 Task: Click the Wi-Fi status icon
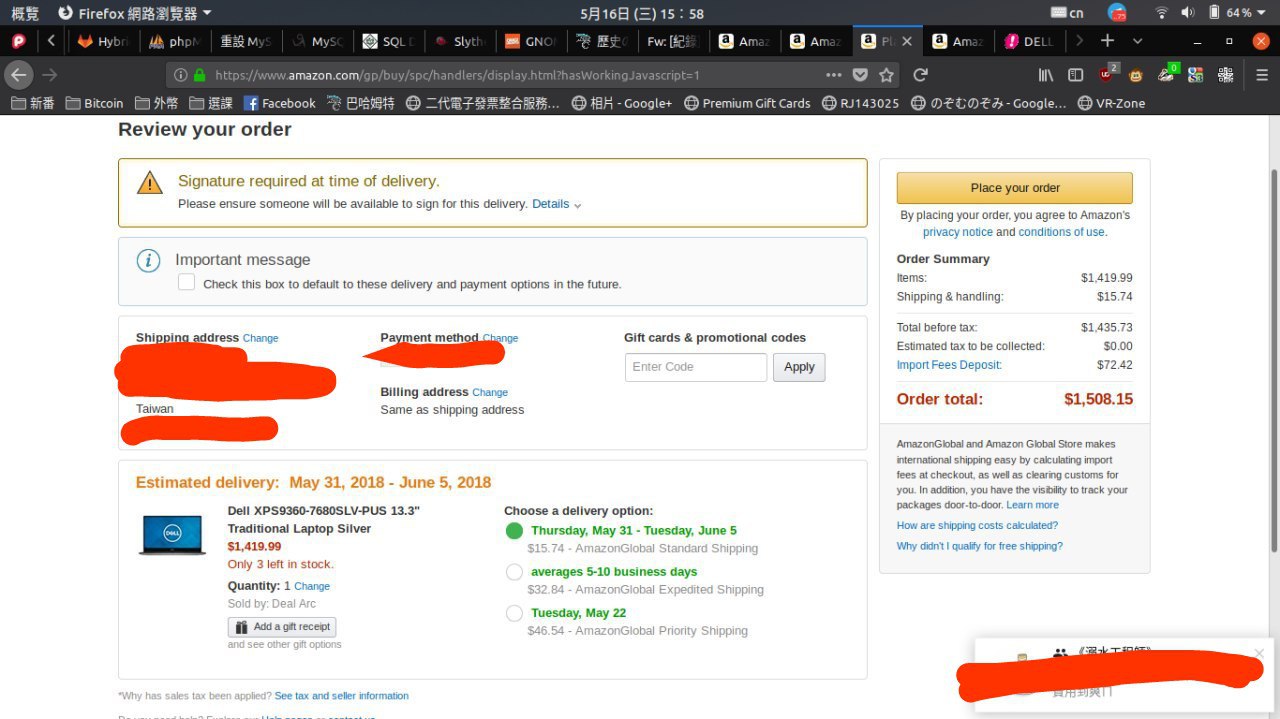click(1161, 13)
